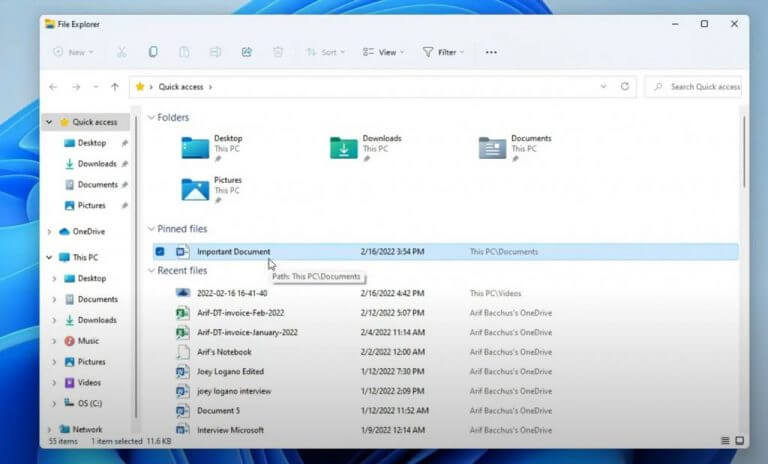Uncheck the Important Document checkbox

click(160, 251)
